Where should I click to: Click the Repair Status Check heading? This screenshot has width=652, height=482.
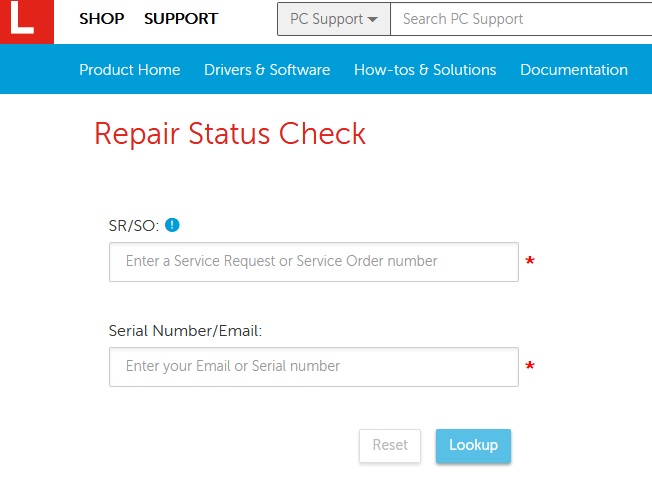pos(230,133)
